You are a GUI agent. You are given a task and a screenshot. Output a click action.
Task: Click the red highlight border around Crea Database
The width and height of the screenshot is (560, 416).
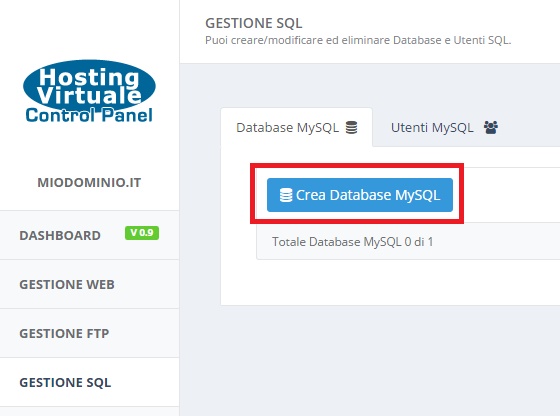[x=357, y=165]
